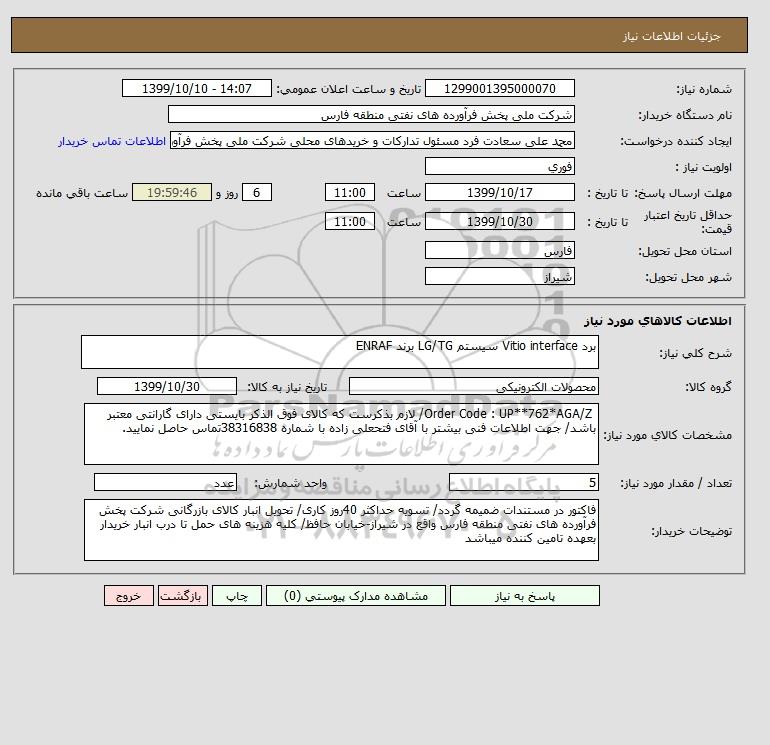This screenshot has width=770, height=745.
Task: Open اطلاعات تماس خریدار link
Action: [x=112, y=141]
